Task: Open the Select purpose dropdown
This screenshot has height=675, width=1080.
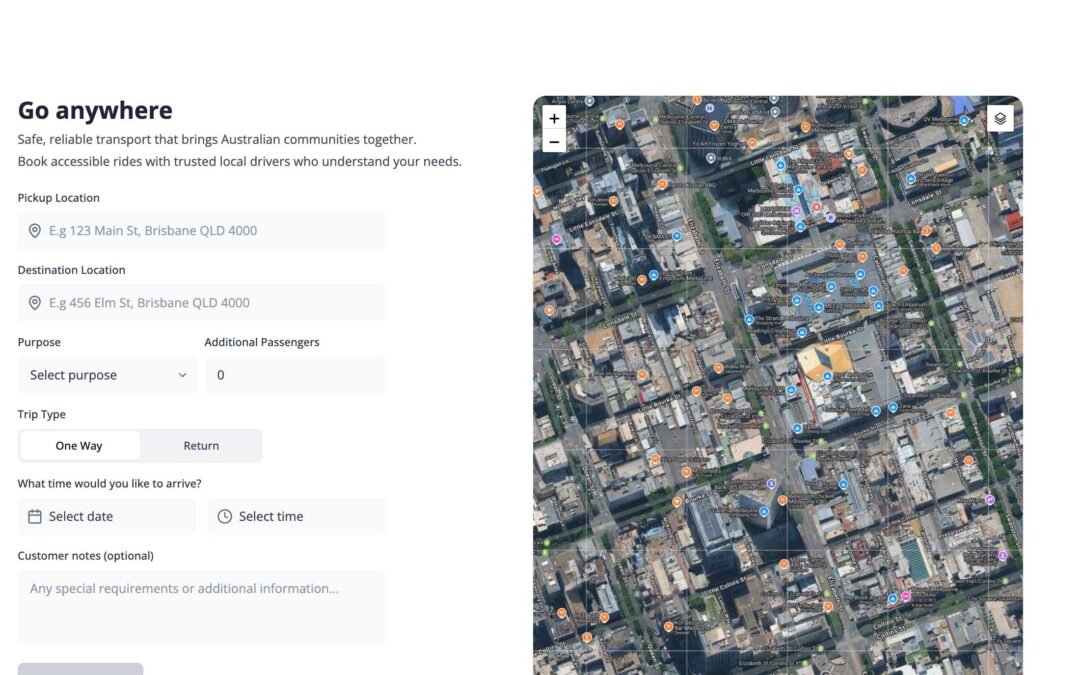Action: [x=107, y=375]
